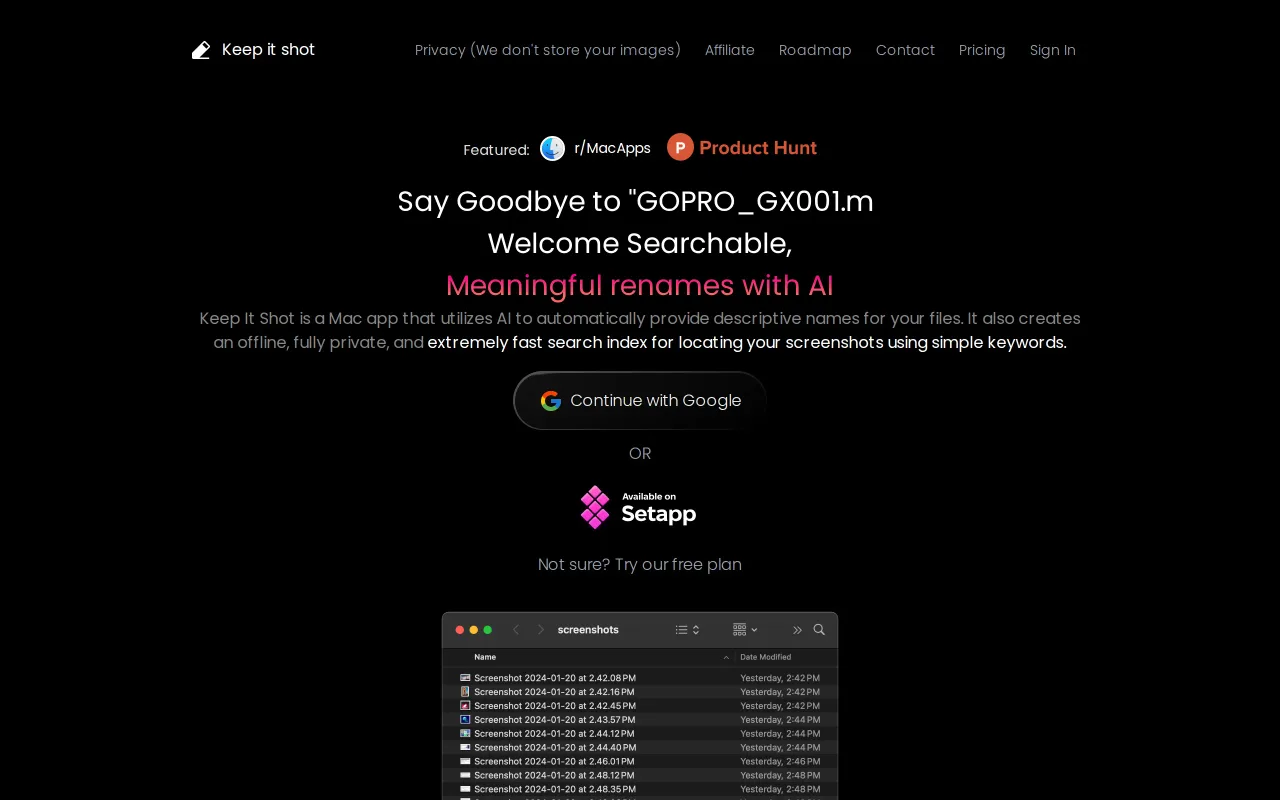Open the Finder group-by grid dropdown
Image resolution: width=1280 pixels, height=800 pixels.
point(745,630)
